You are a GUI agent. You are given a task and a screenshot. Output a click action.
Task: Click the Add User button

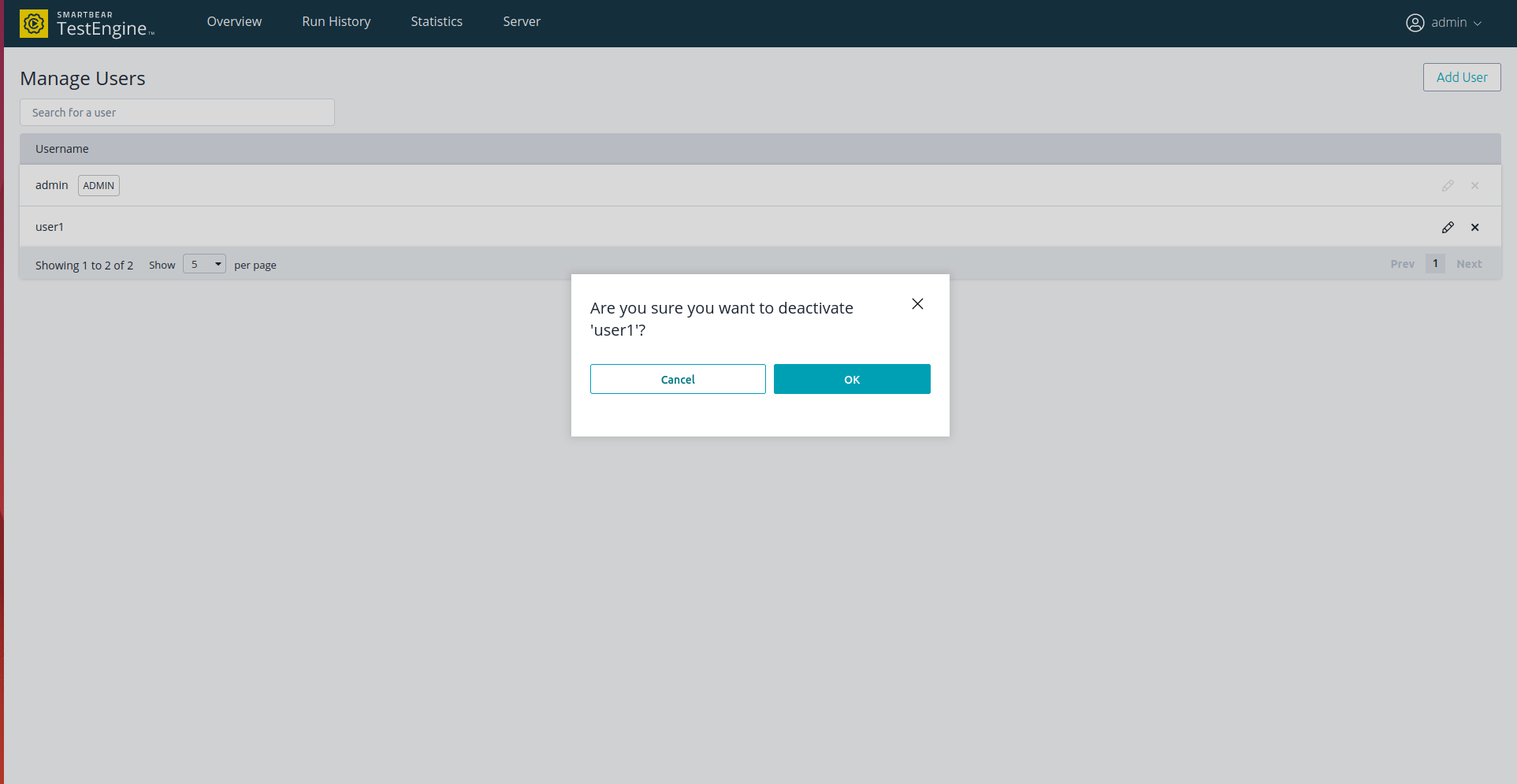(1461, 77)
